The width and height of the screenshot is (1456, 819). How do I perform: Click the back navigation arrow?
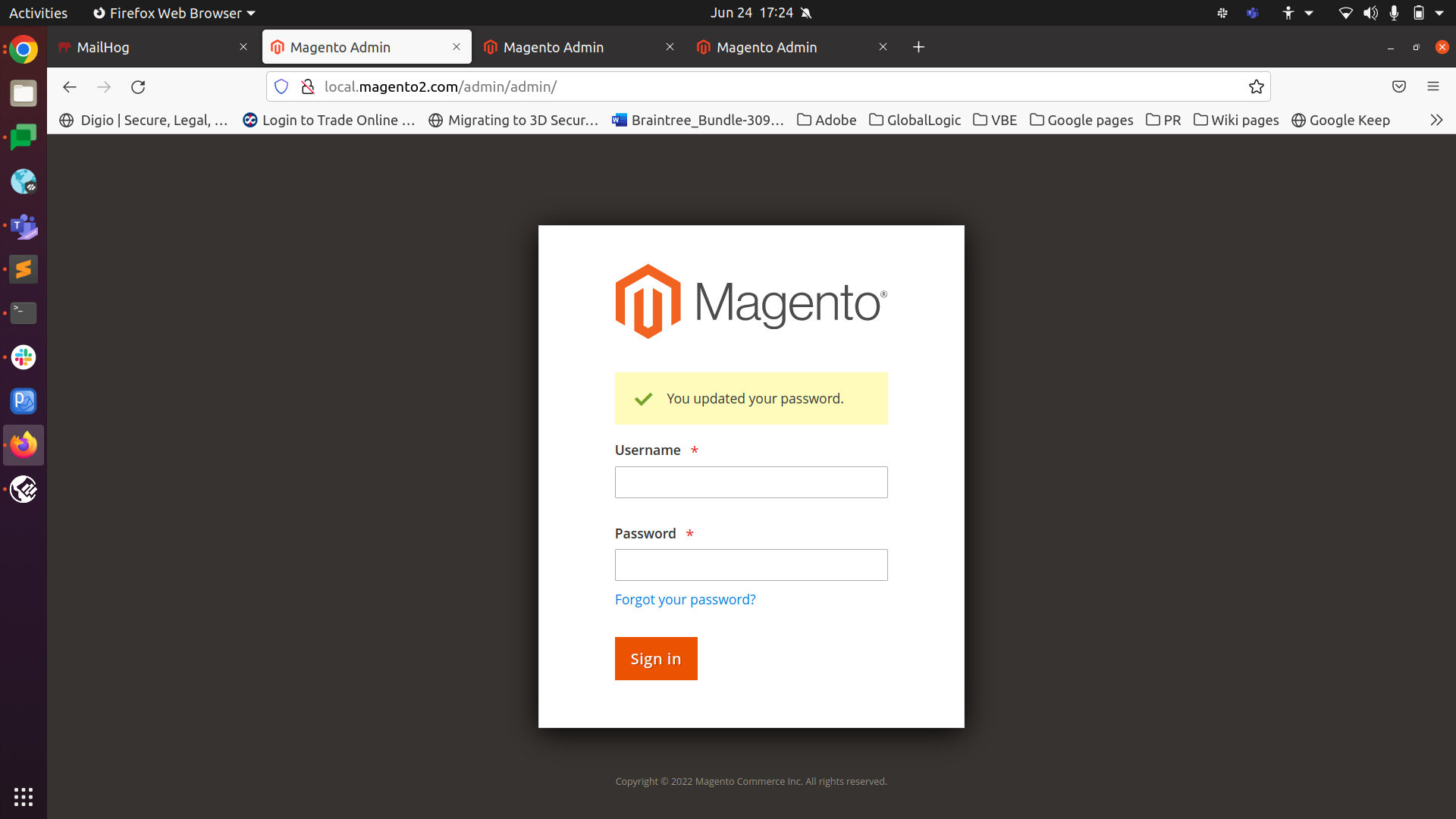70,87
